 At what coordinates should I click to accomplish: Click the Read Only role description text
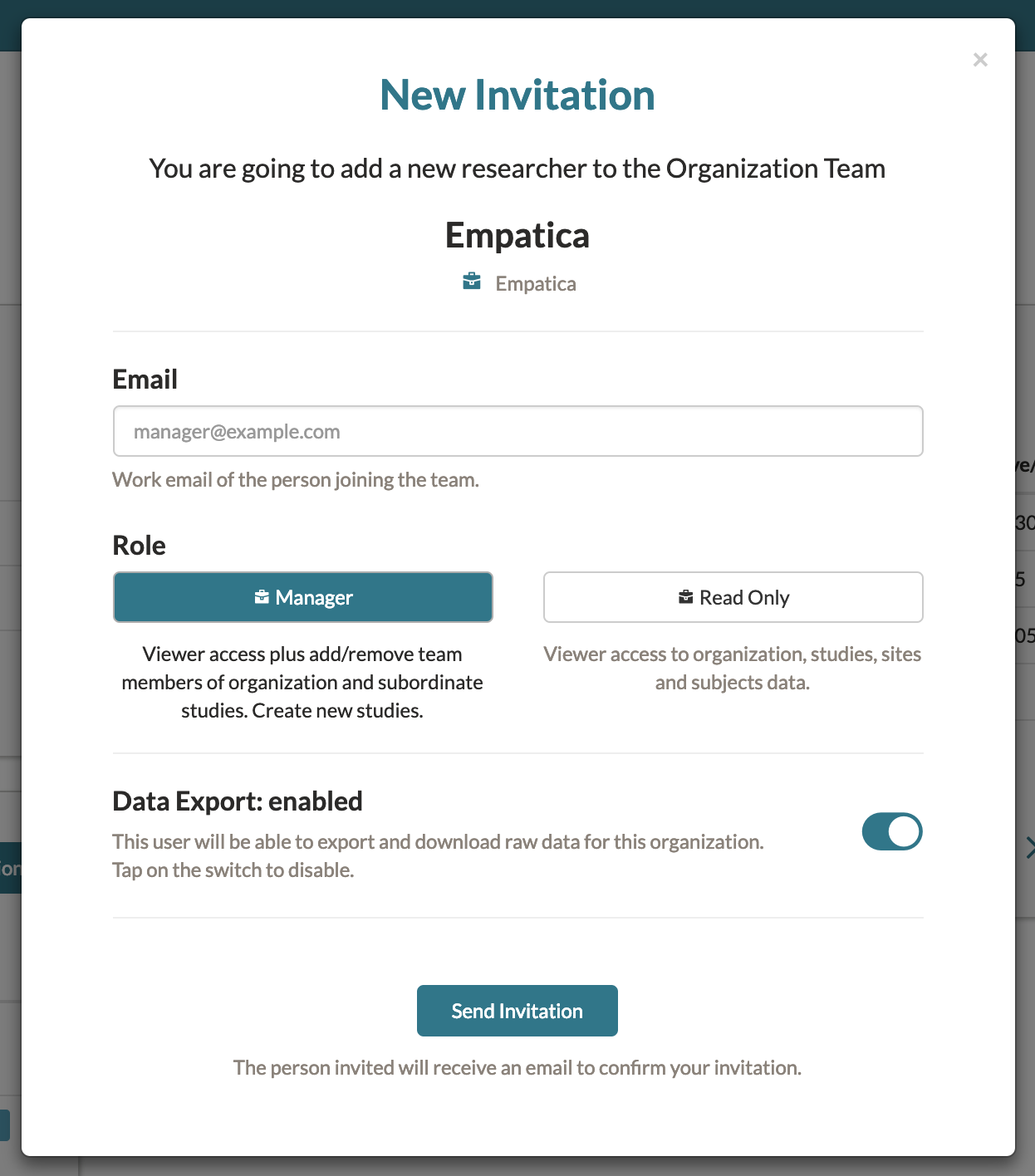(x=733, y=668)
